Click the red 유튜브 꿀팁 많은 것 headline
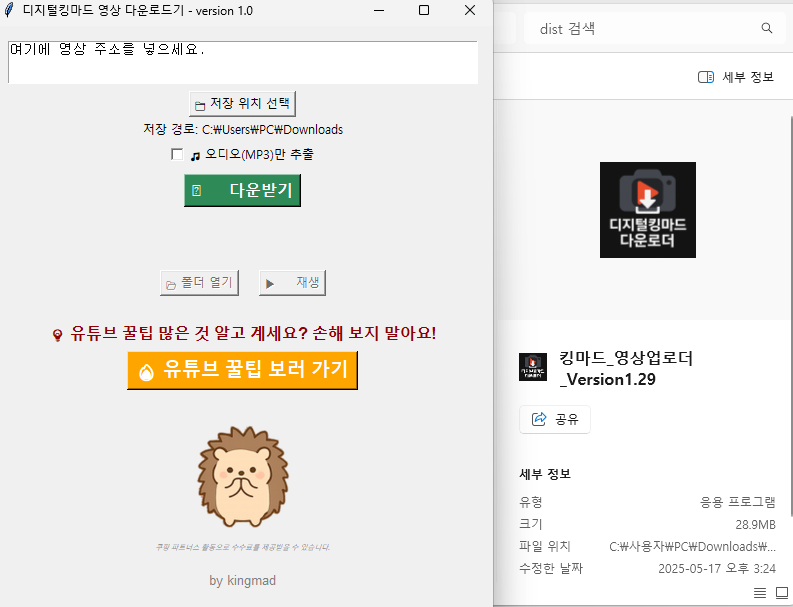793x607 pixels. click(244, 333)
